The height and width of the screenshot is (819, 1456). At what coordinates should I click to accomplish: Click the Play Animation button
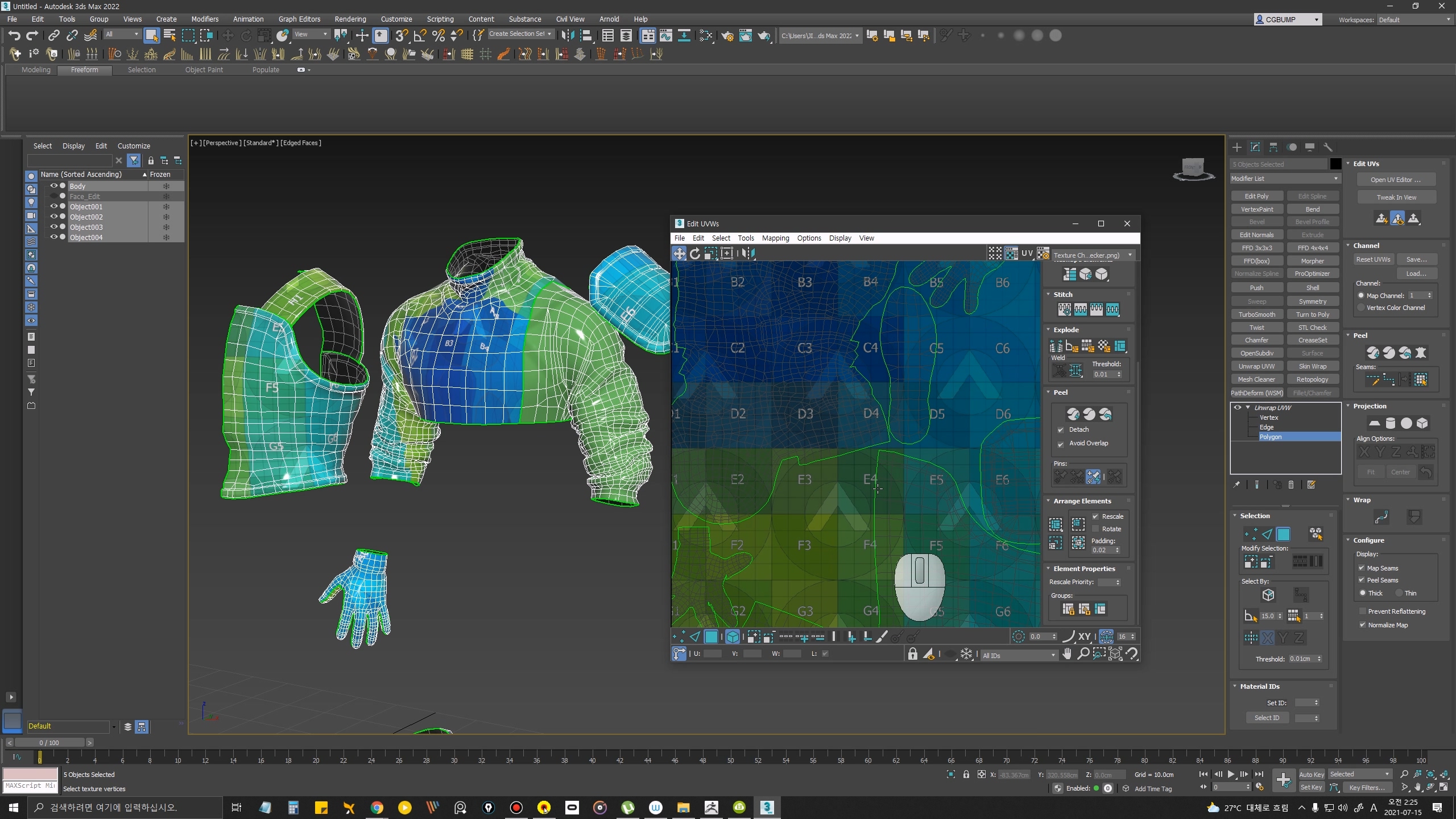1231,774
